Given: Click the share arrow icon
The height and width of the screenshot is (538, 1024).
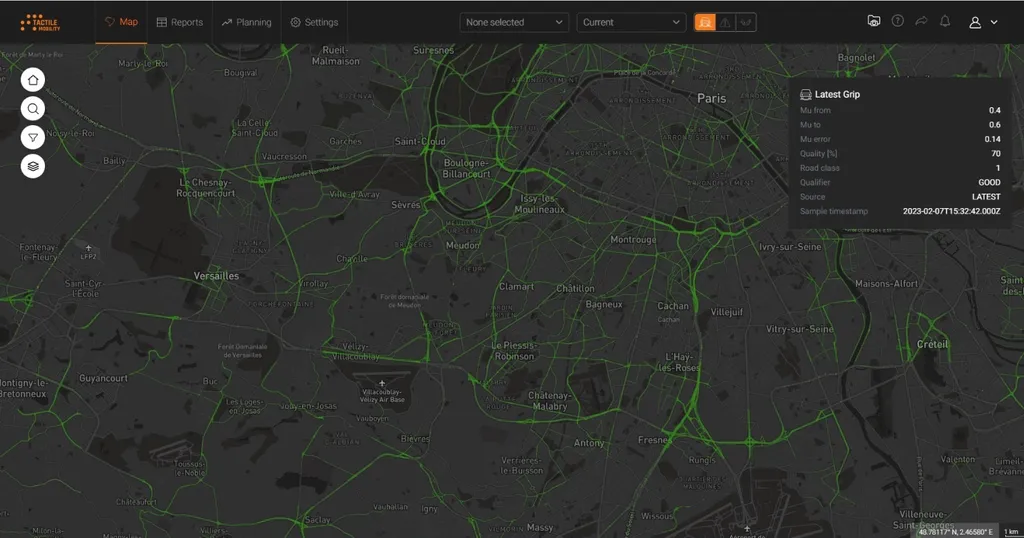Looking at the screenshot, I should [921, 21].
